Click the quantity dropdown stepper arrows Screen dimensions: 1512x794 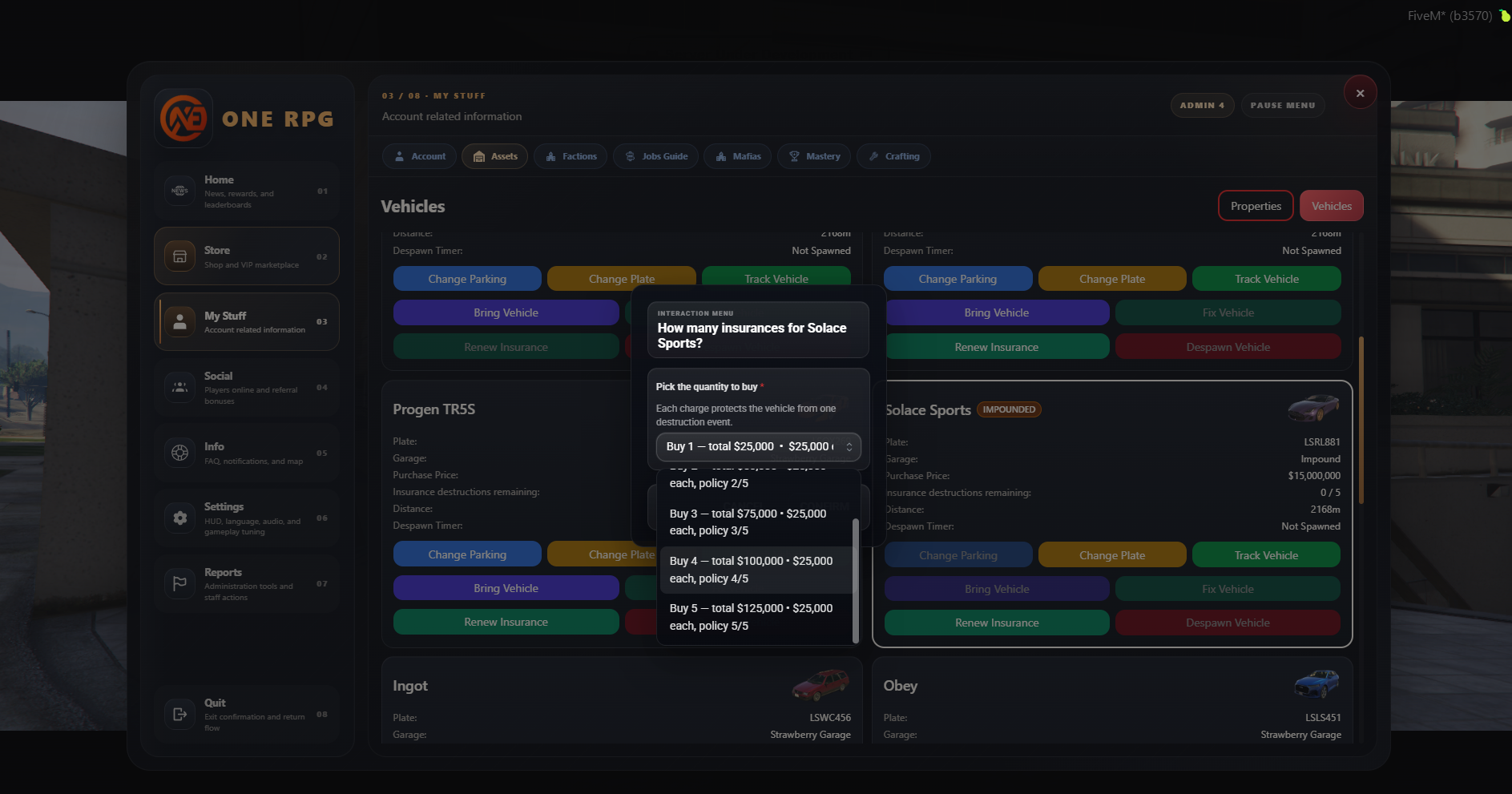coord(849,446)
